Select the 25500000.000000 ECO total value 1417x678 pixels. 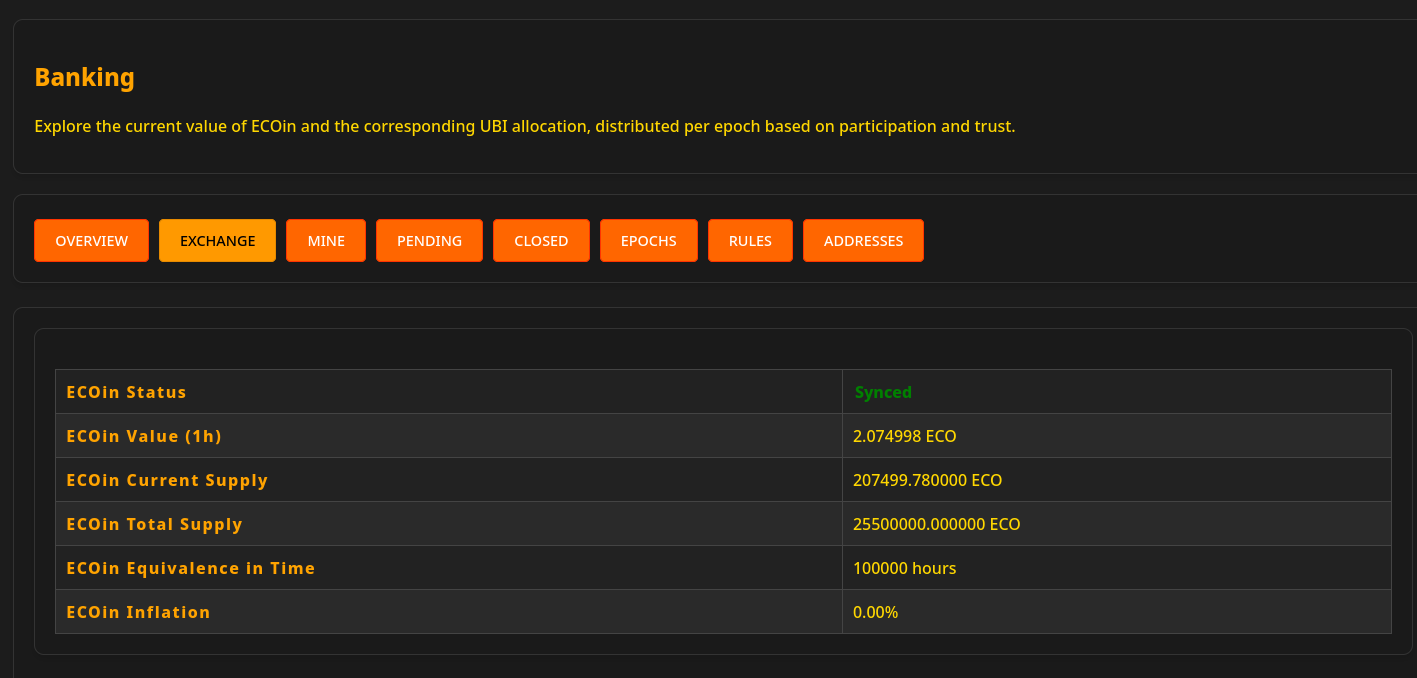tap(936, 524)
